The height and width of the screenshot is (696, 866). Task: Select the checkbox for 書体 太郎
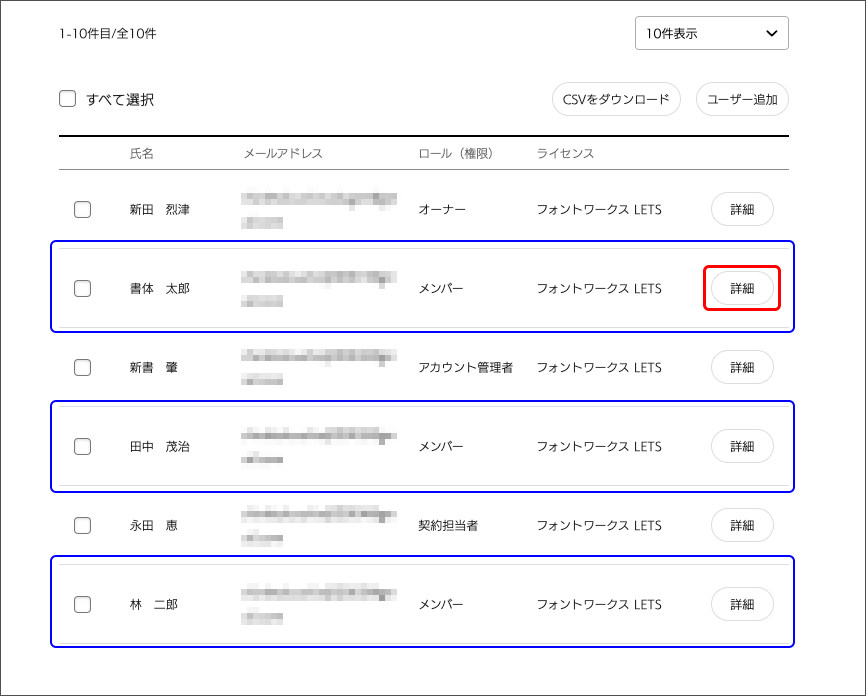[x=83, y=289]
